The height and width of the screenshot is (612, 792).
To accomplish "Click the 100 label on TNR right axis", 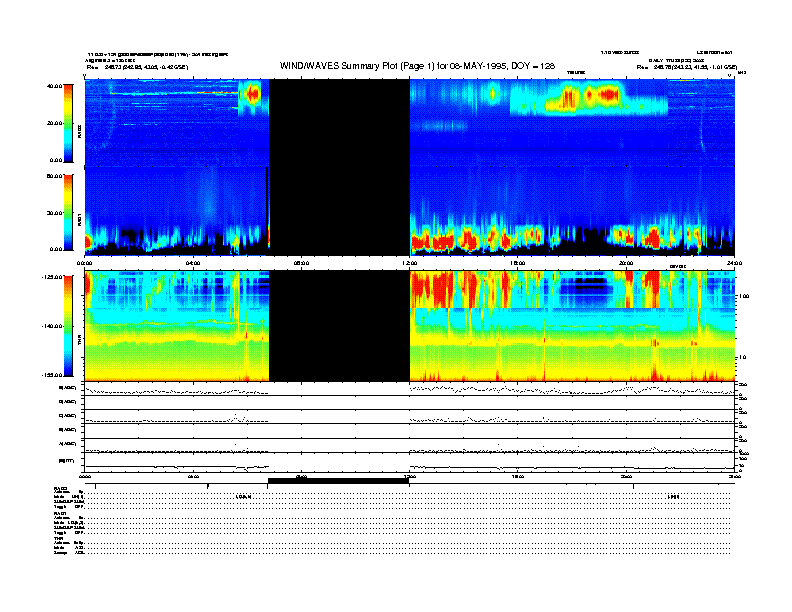I will (744, 296).
